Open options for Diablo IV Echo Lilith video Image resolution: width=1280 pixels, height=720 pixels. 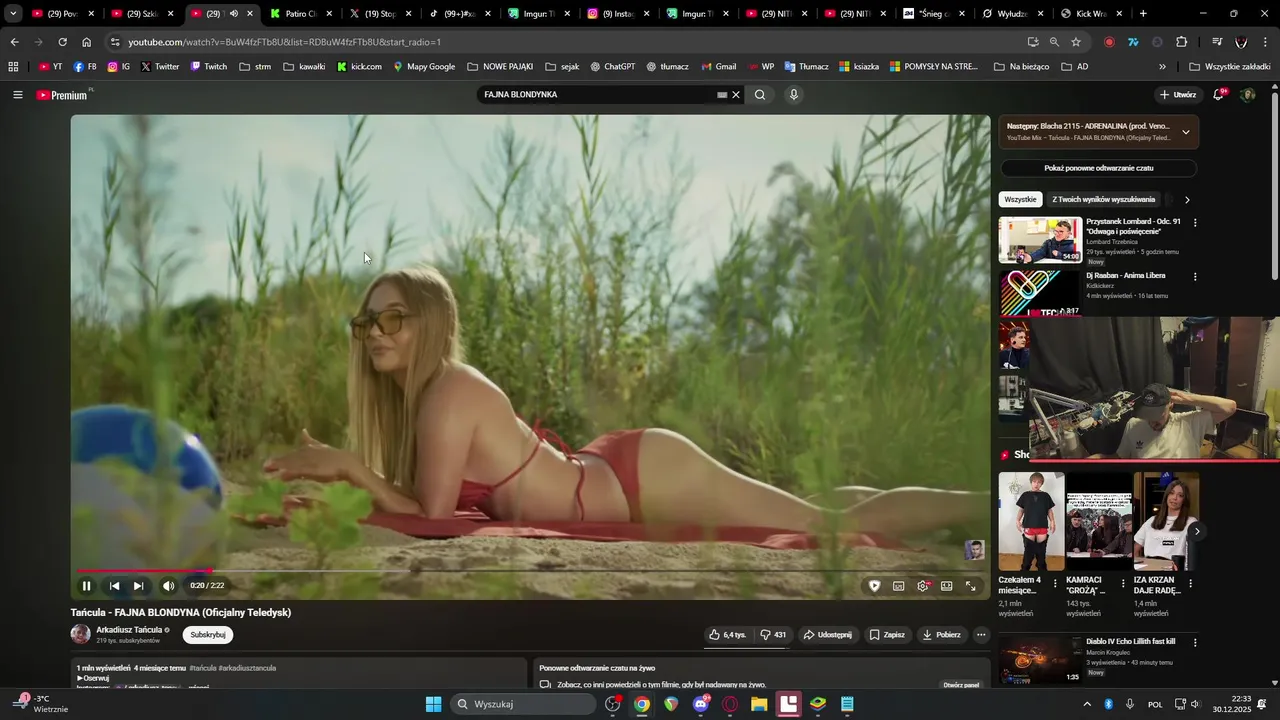coord(1195,643)
